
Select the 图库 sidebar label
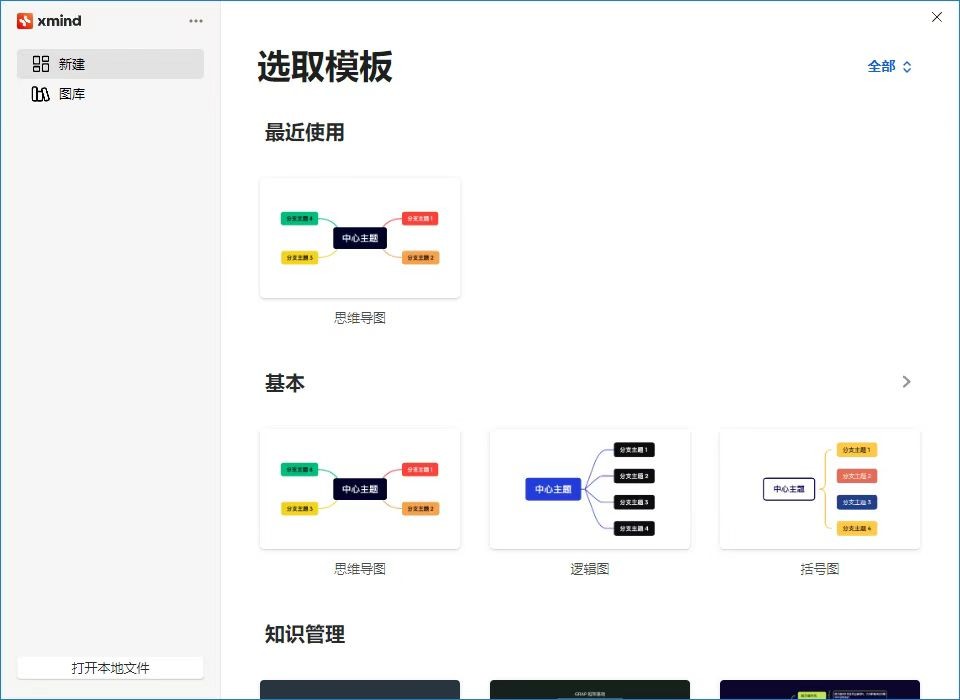tap(72, 94)
